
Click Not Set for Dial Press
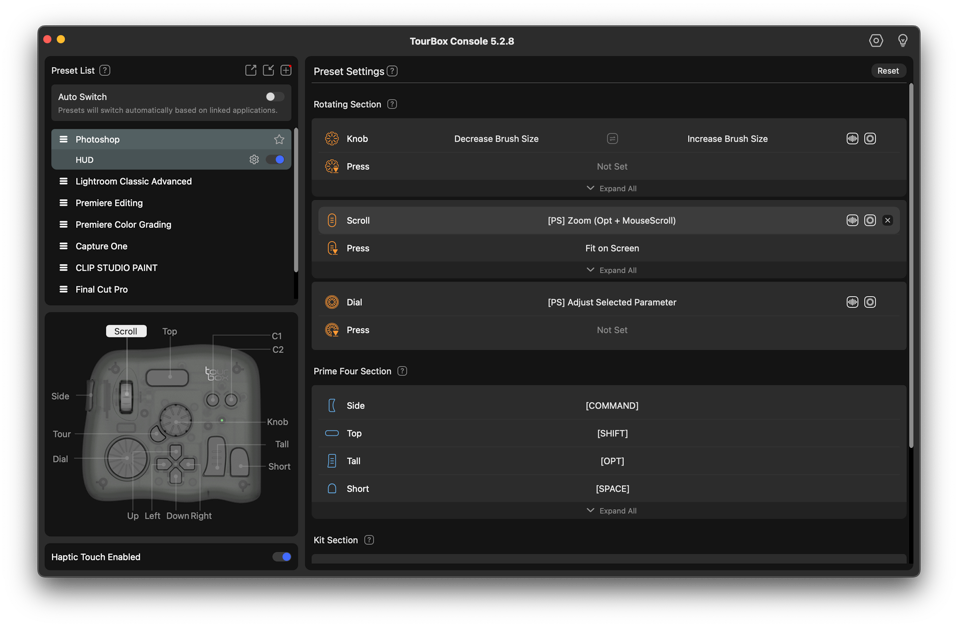612,330
